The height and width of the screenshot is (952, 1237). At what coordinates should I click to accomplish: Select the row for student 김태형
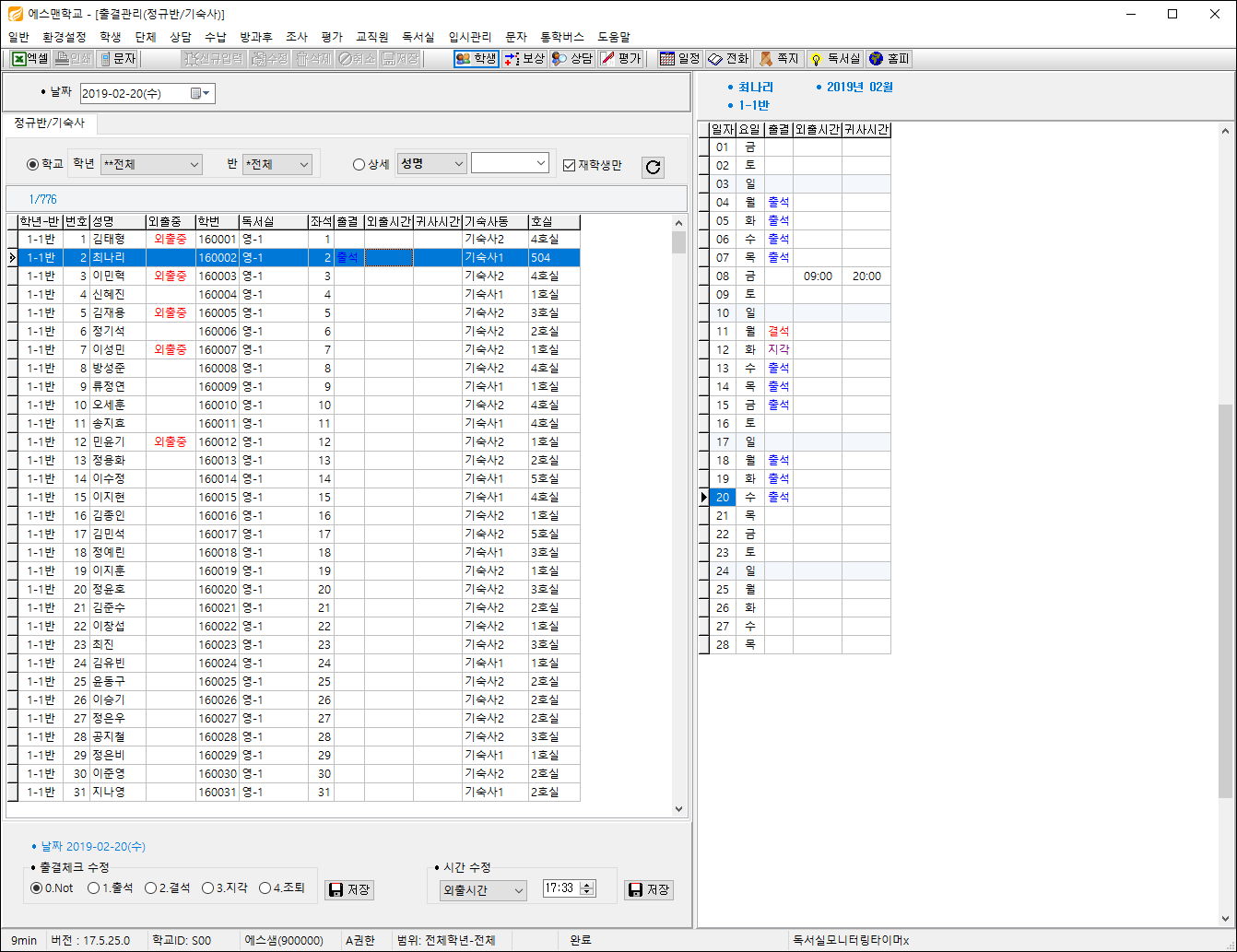(x=299, y=240)
